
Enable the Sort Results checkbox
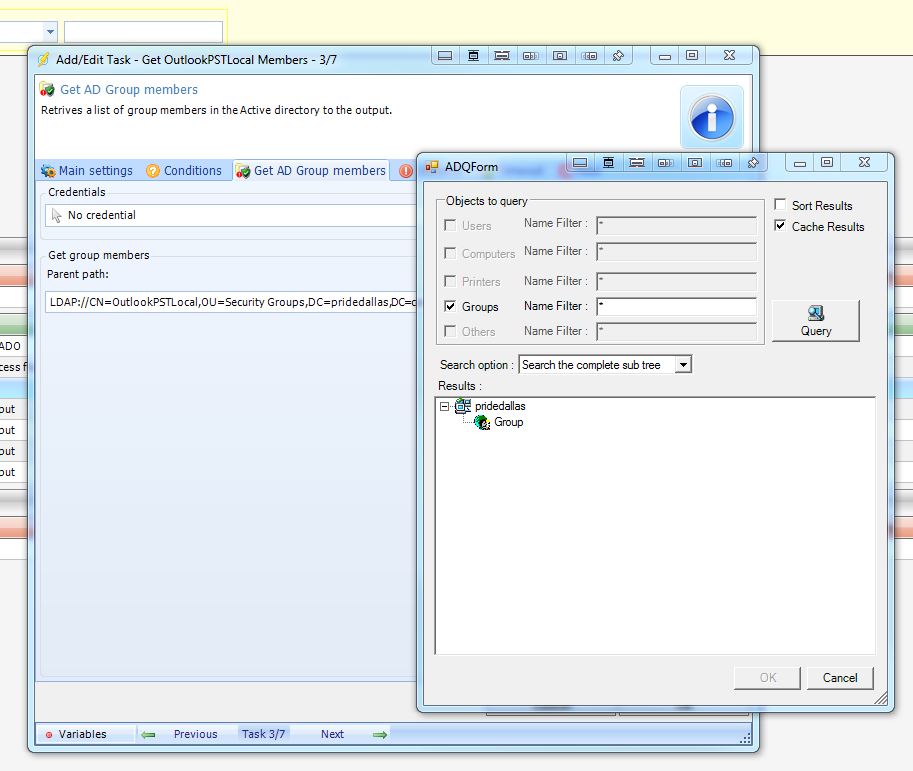pos(781,205)
